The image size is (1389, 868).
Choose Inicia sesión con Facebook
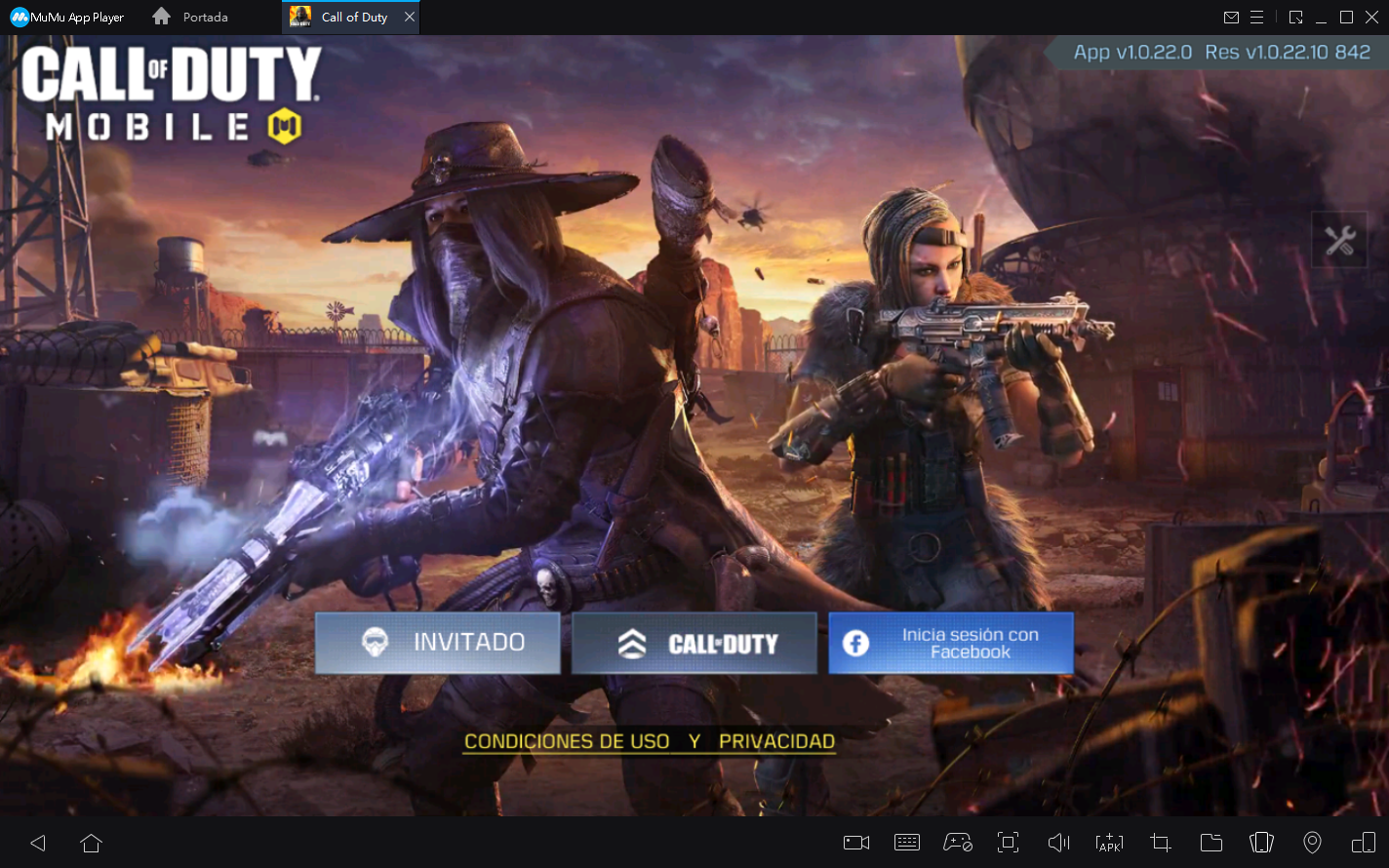click(951, 643)
